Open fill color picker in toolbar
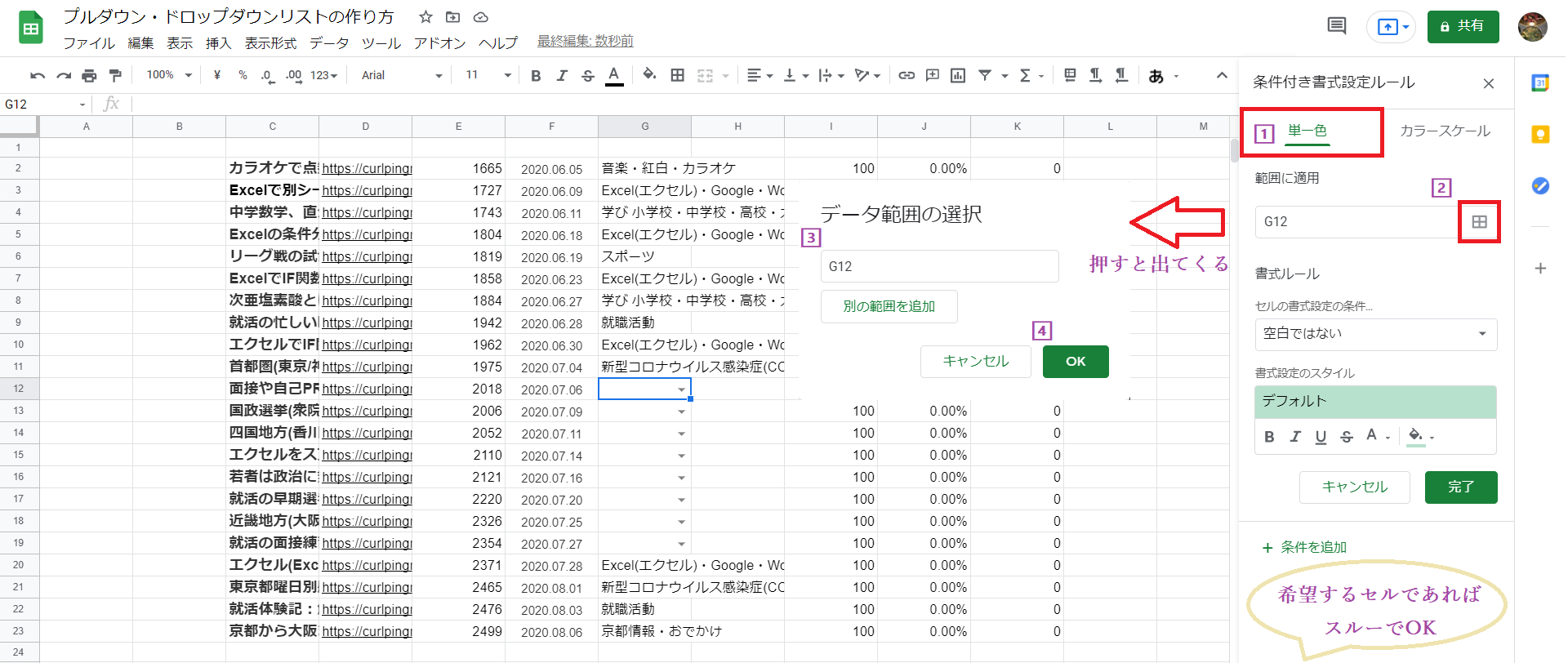 [x=649, y=75]
